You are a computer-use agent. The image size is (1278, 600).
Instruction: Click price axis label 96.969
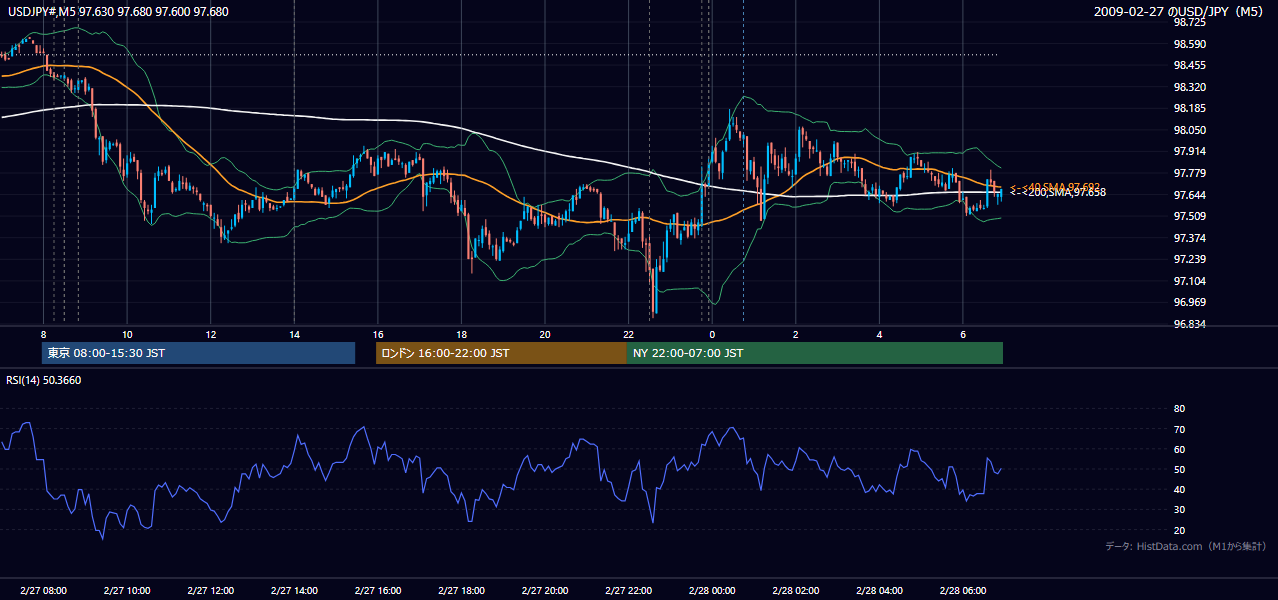click(1189, 302)
